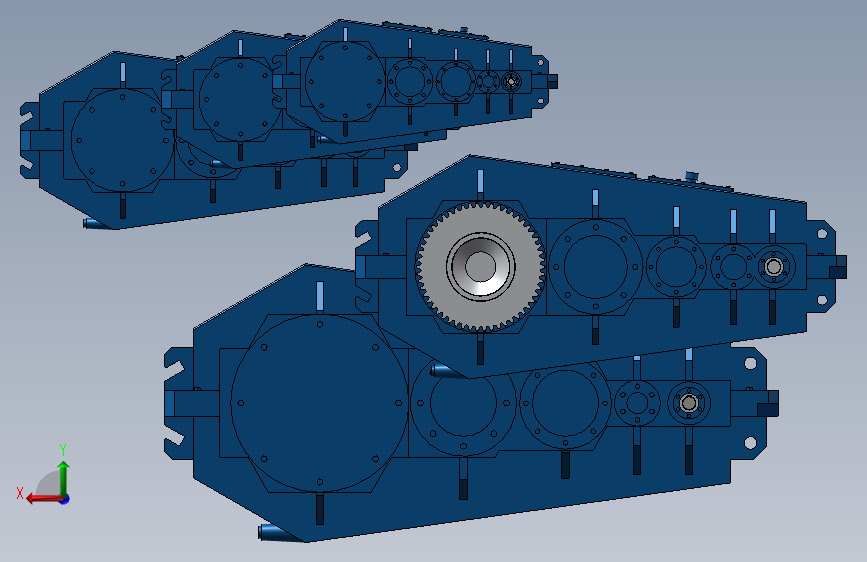Click the green Y label of the triad
Screen dimensions: 867x562
63,450
